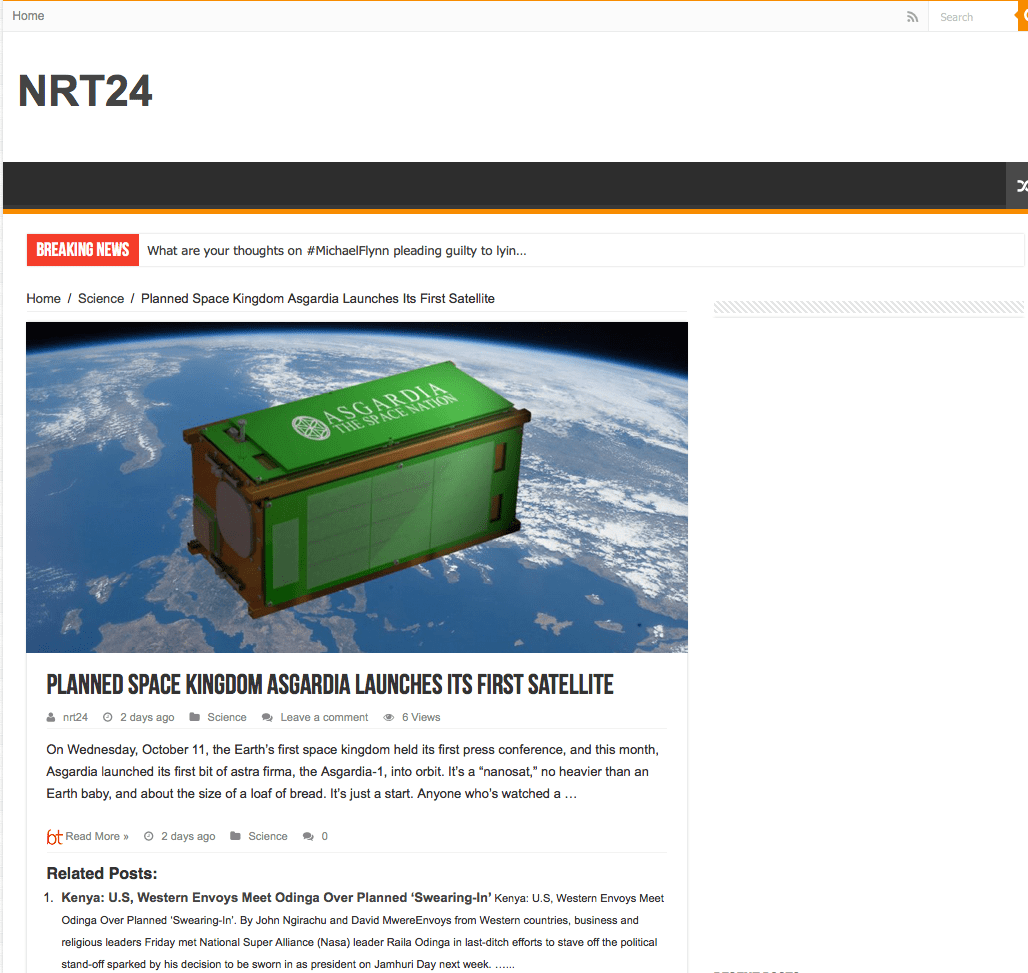Click the eye icon next to 6 Views
The image size is (1028, 973).
389,717
